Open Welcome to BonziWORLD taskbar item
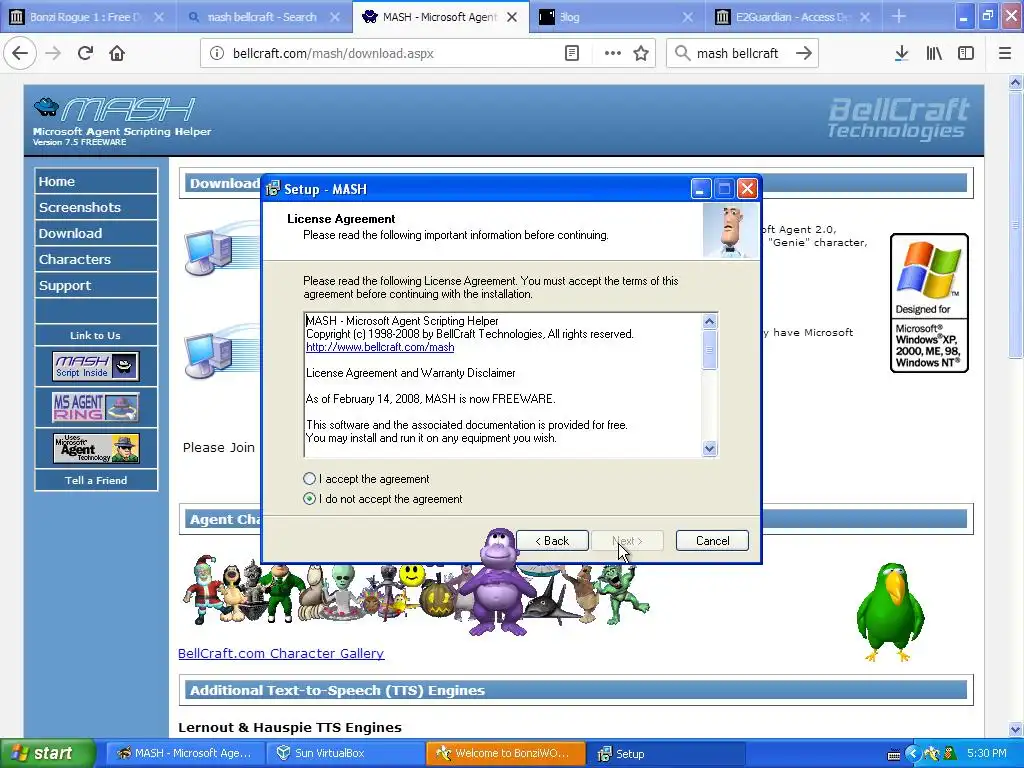This screenshot has height=768, width=1024. (504, 753)
